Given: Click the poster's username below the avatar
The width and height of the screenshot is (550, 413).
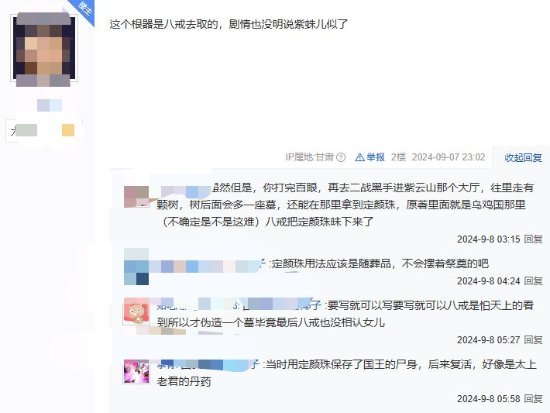Looking at the screenshot, I should 49,105.
